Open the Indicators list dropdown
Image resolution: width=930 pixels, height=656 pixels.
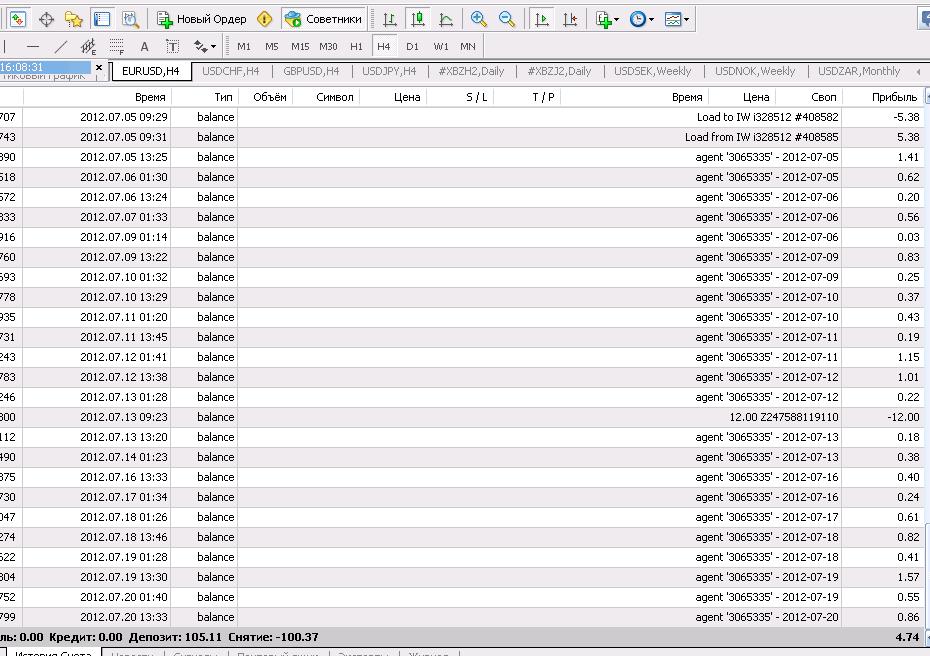[607, 19]
